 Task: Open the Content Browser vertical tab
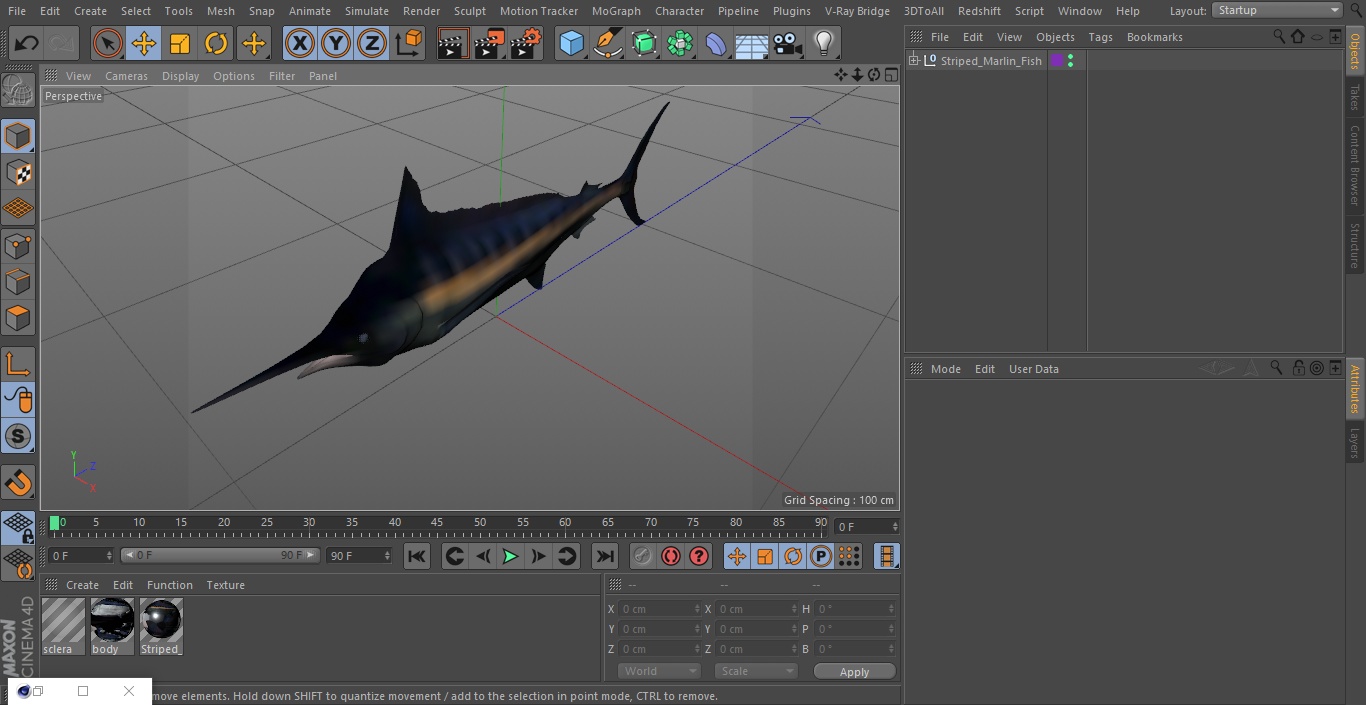[1355, 164]
